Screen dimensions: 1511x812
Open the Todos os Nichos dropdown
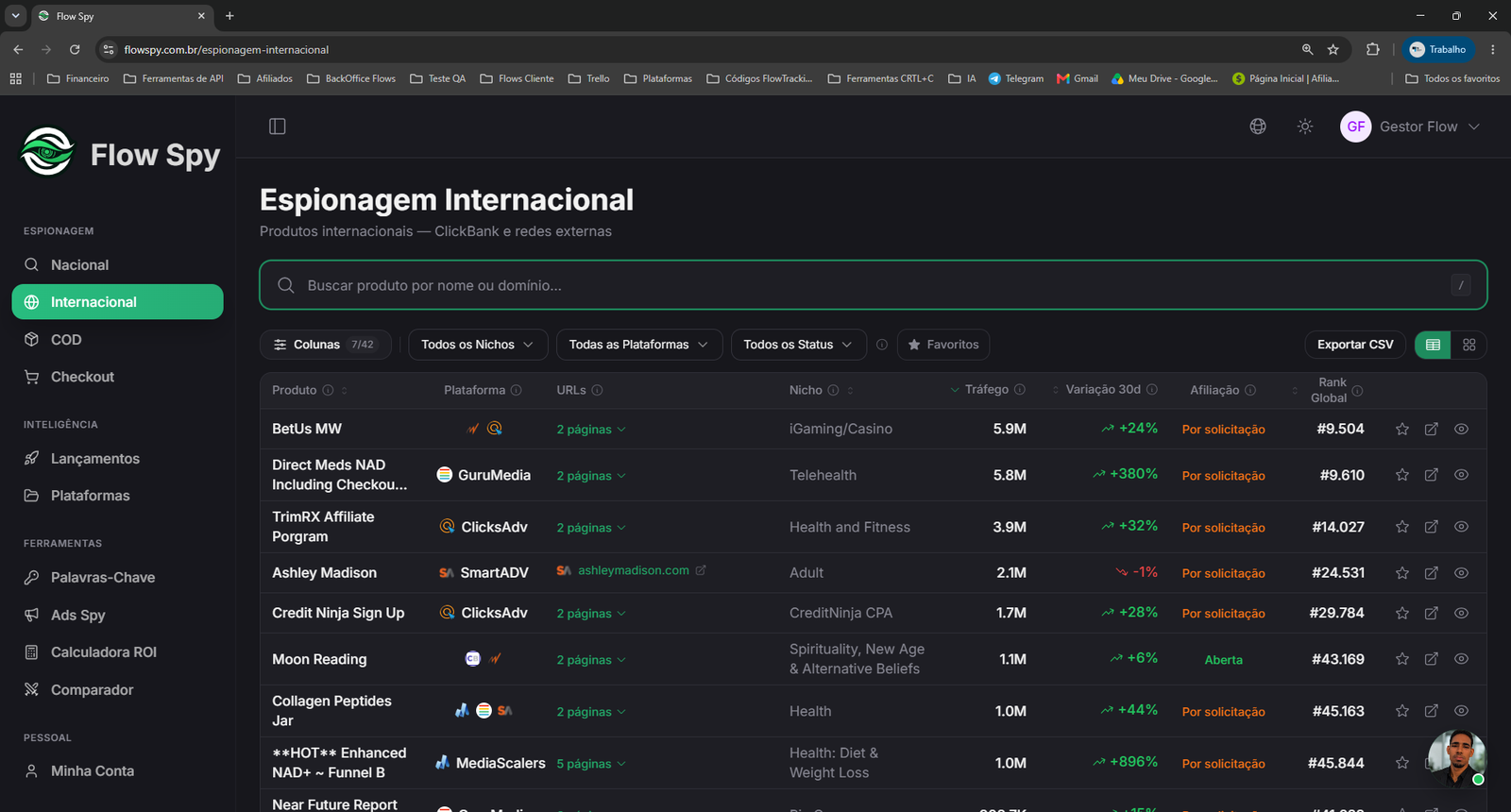(x=478, y=345)
